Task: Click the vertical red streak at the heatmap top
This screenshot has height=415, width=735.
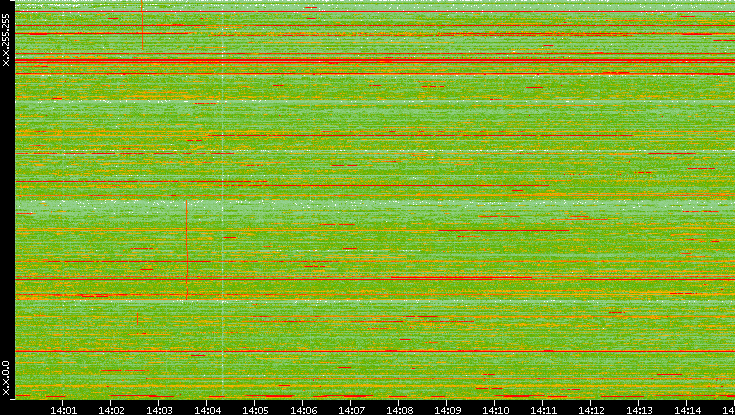Action: coord(142,25)
